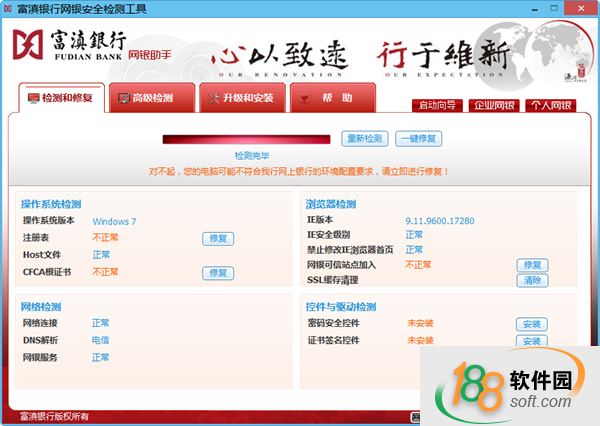Click the 检测完毕 status text
600x426 pixels.
[x=252, y=156]
